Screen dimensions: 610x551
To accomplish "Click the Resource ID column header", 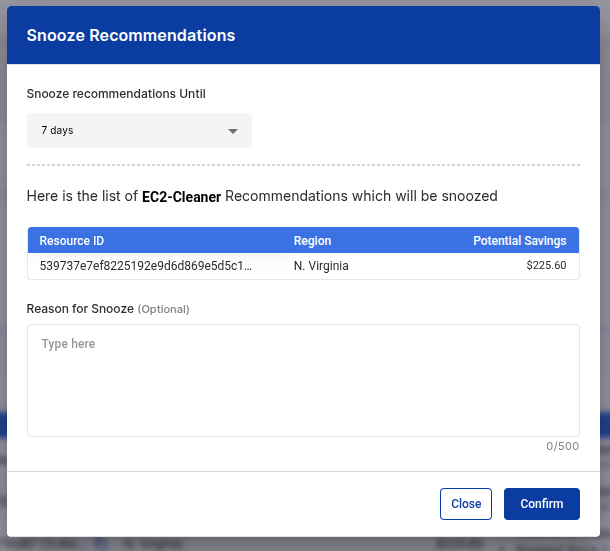I will point(72,241).
